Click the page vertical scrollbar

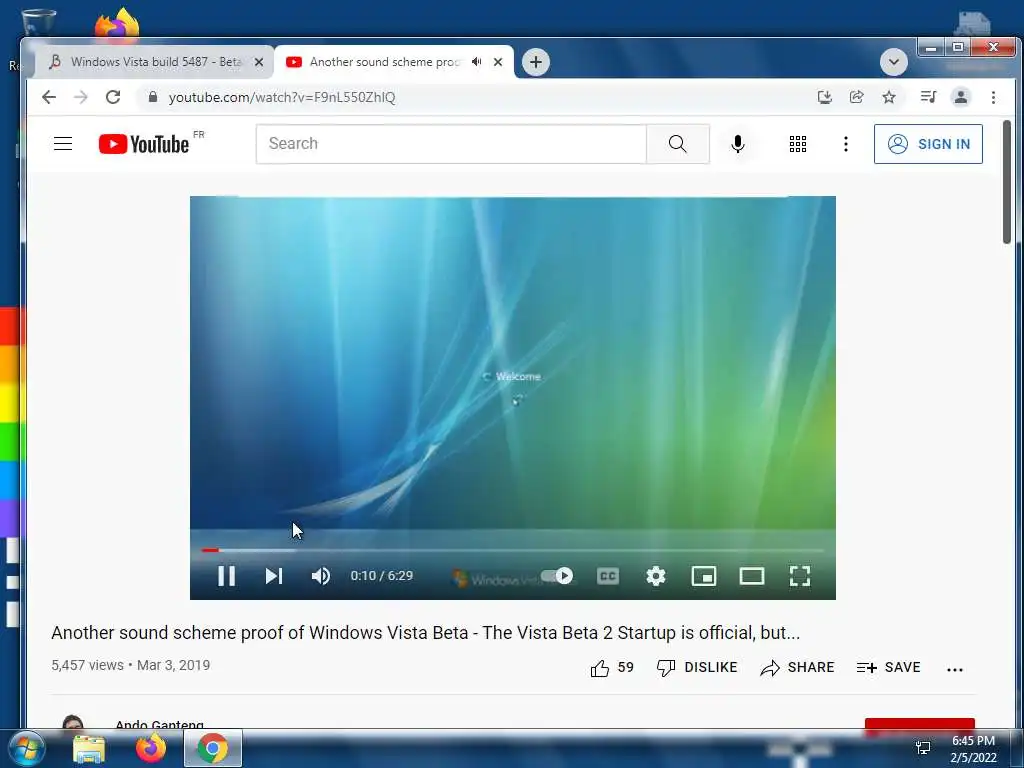[1007, 182]
